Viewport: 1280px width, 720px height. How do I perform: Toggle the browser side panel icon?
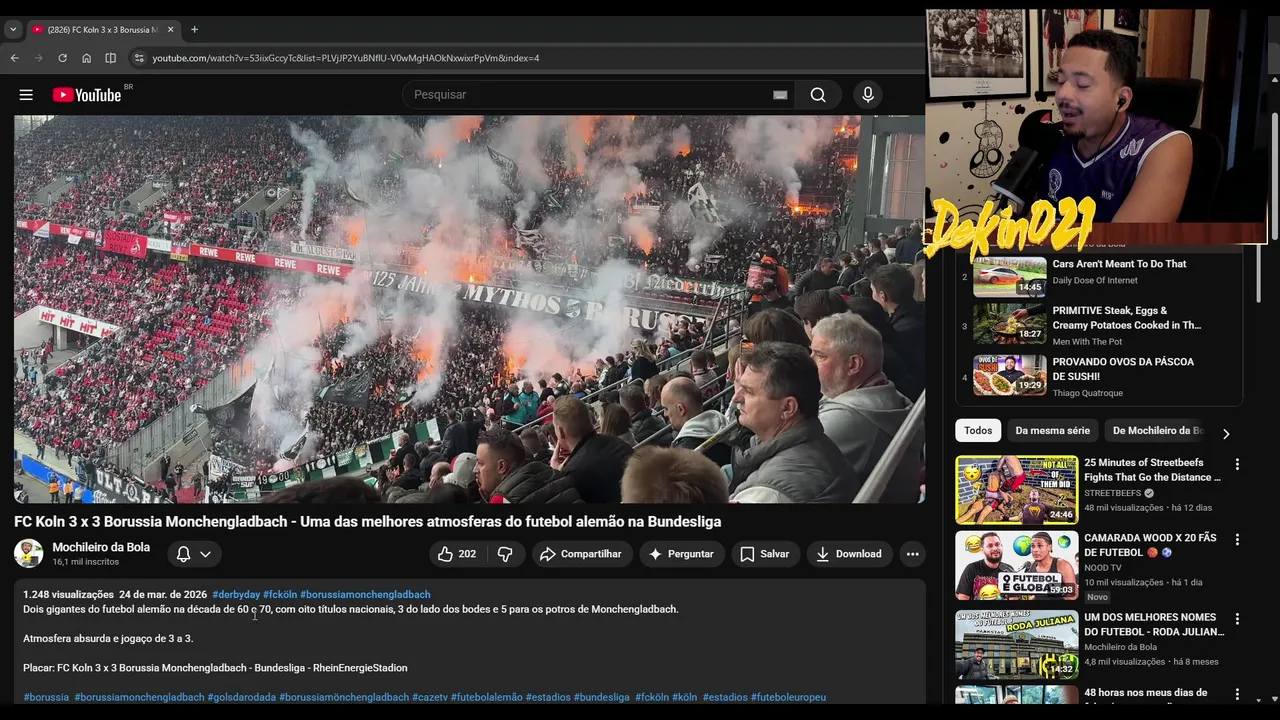pos(110,58)
